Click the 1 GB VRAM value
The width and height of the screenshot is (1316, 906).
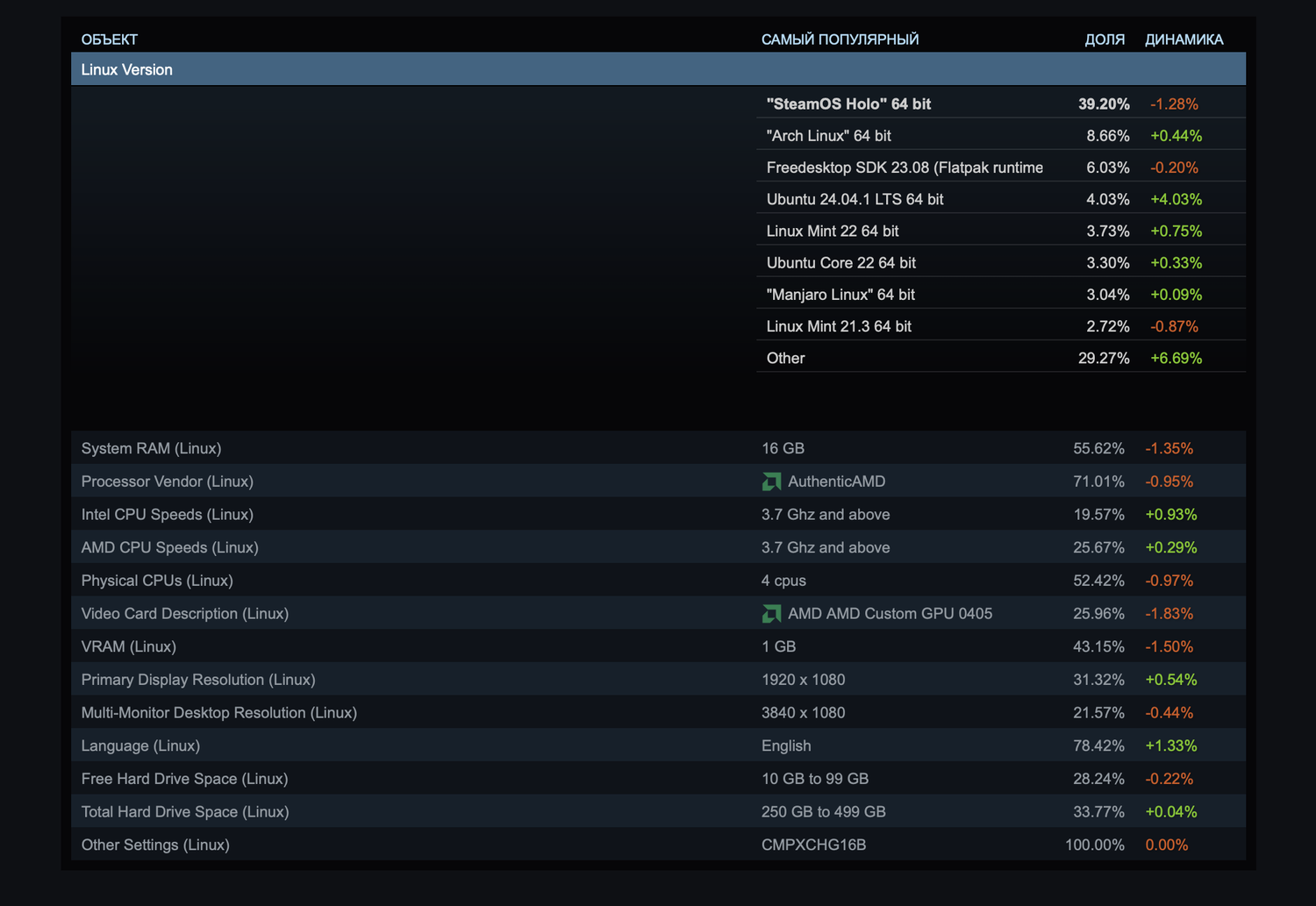click(x=779, y=646)
